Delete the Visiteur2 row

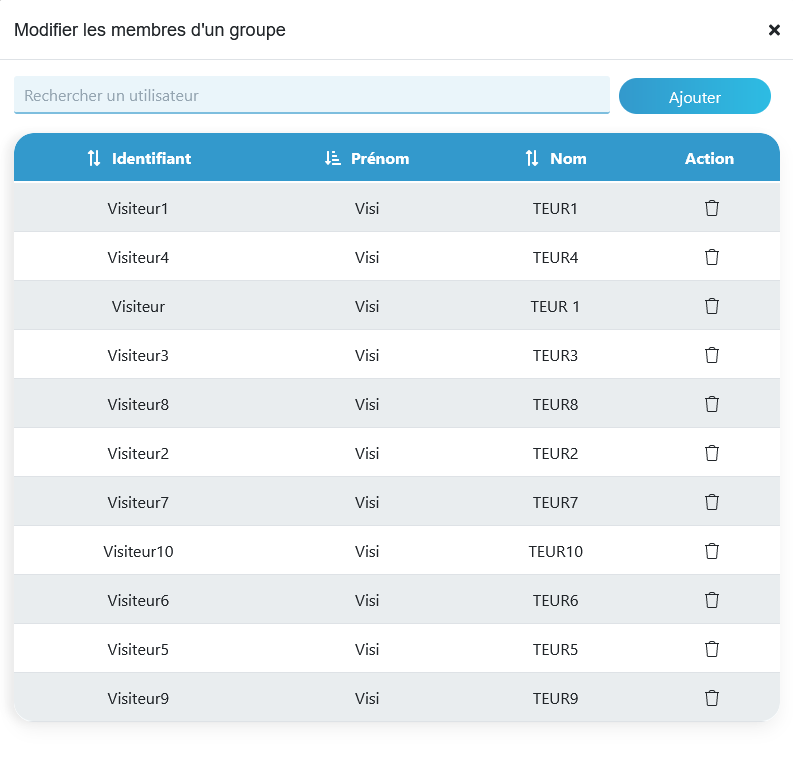coord(712,453)
